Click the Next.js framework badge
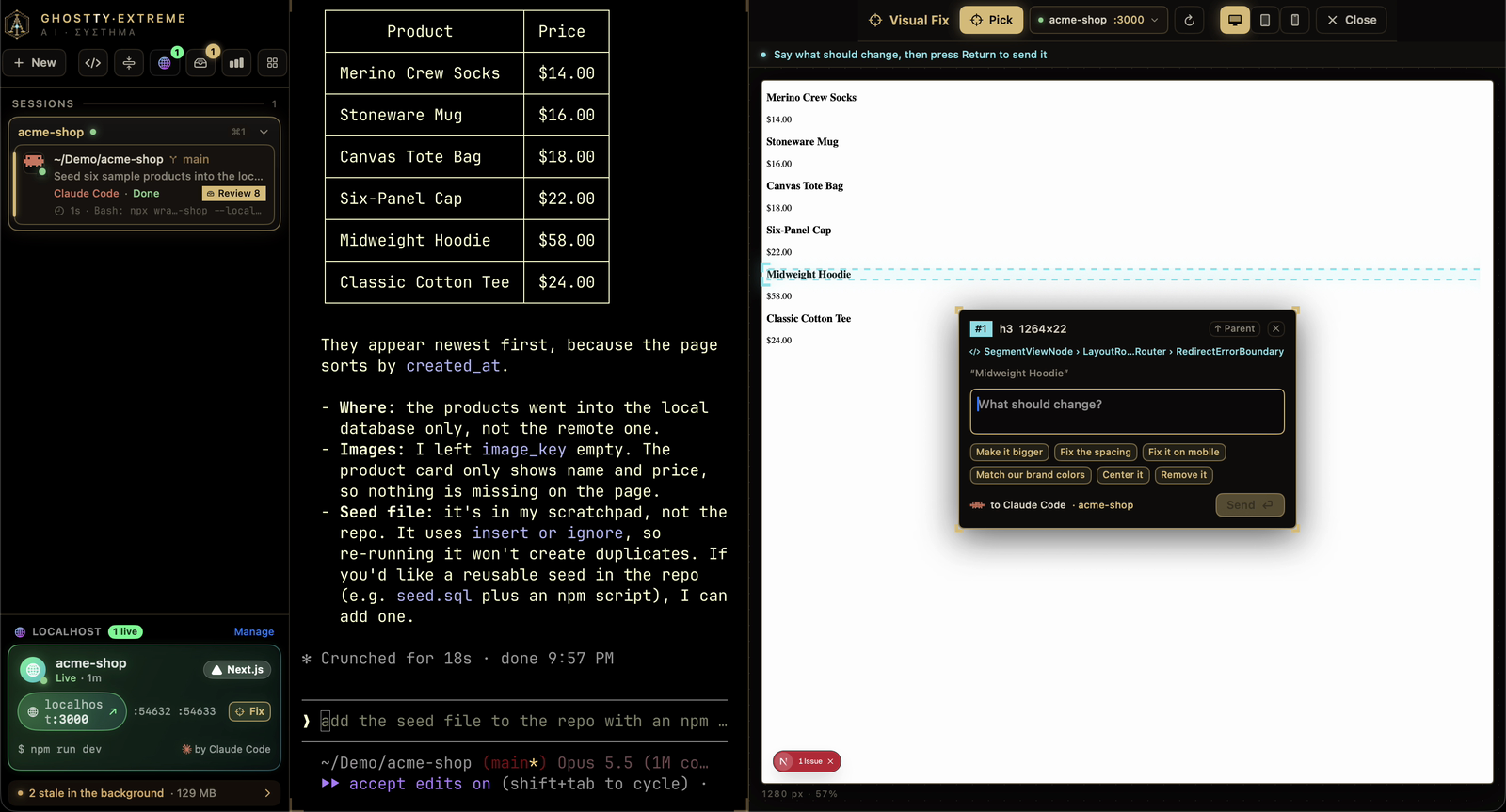1506x812 pixels. [237, 670]
